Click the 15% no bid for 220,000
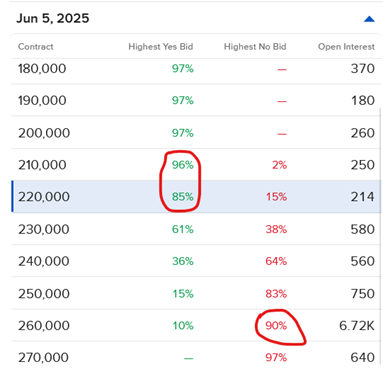Viewport: 383px width, 369px height. point(276,197)
